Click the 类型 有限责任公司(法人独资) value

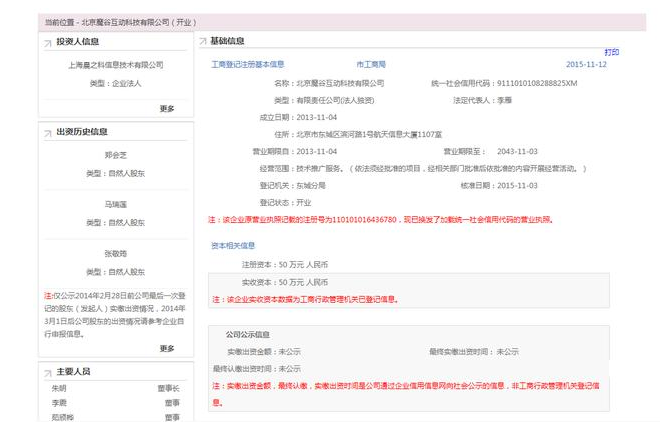tap(335, 100)
